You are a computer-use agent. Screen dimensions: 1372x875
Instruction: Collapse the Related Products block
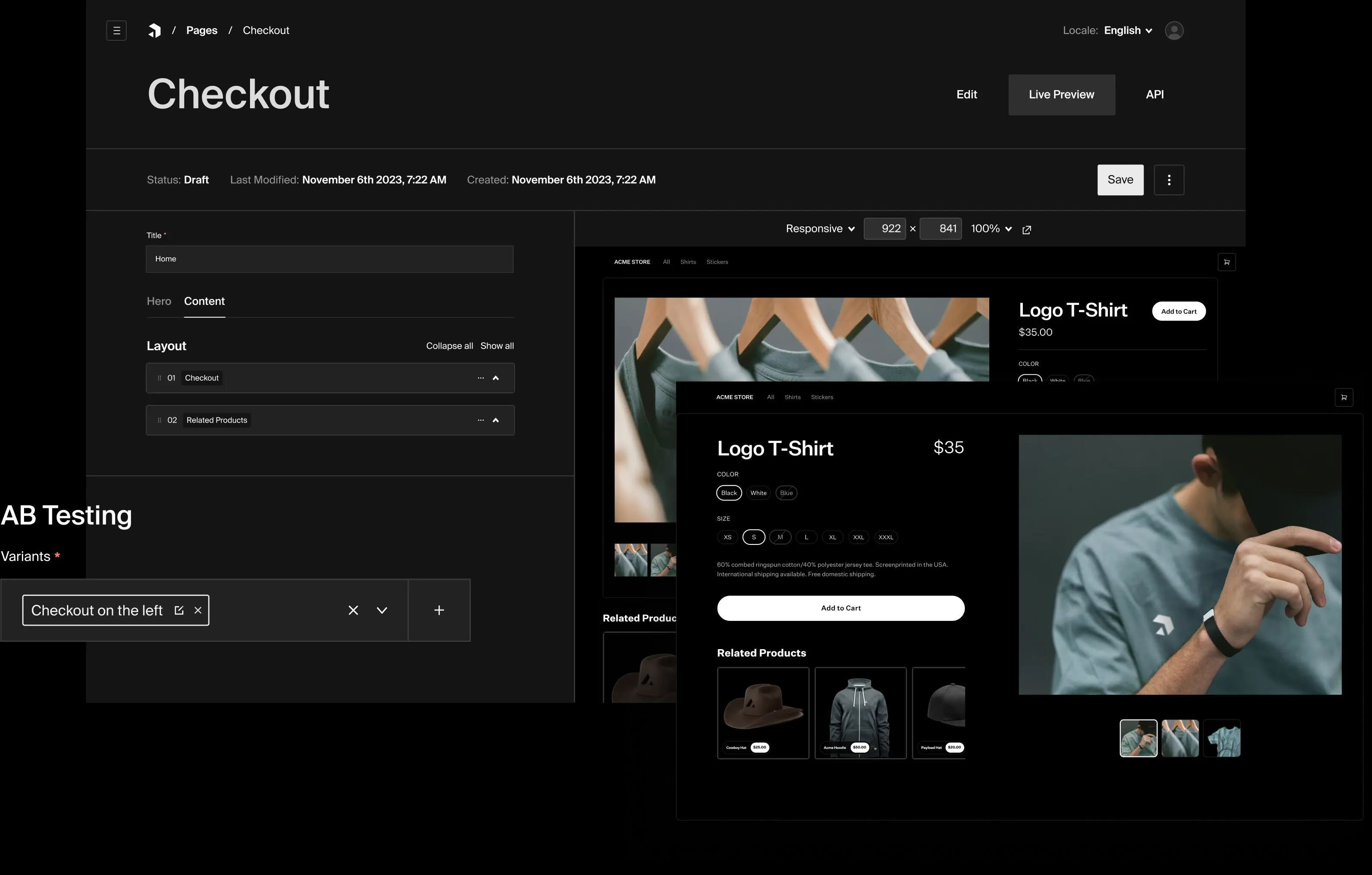coord(496,420)
